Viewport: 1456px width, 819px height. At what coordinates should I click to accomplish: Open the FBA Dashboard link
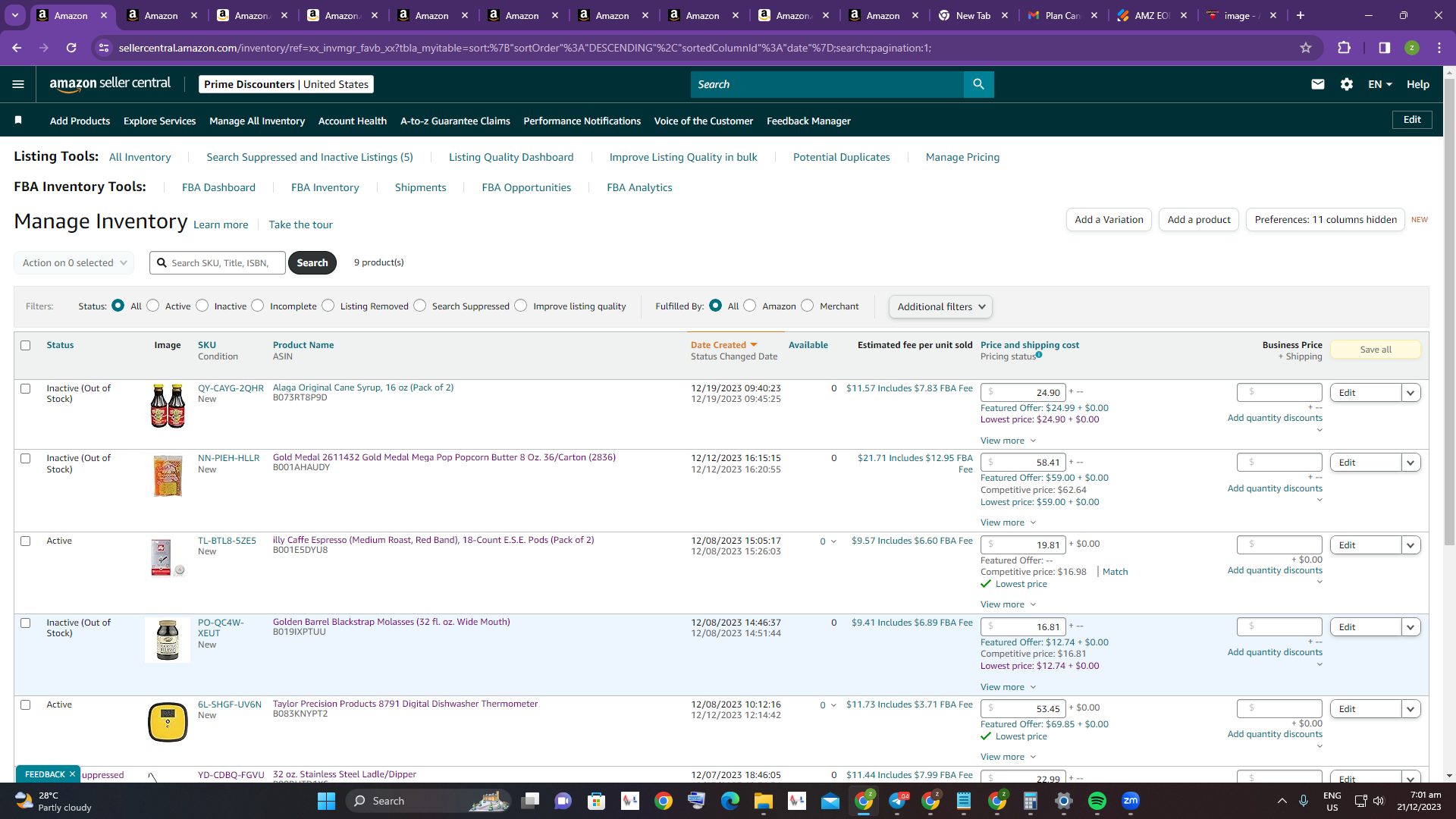[x=218, y=187]
